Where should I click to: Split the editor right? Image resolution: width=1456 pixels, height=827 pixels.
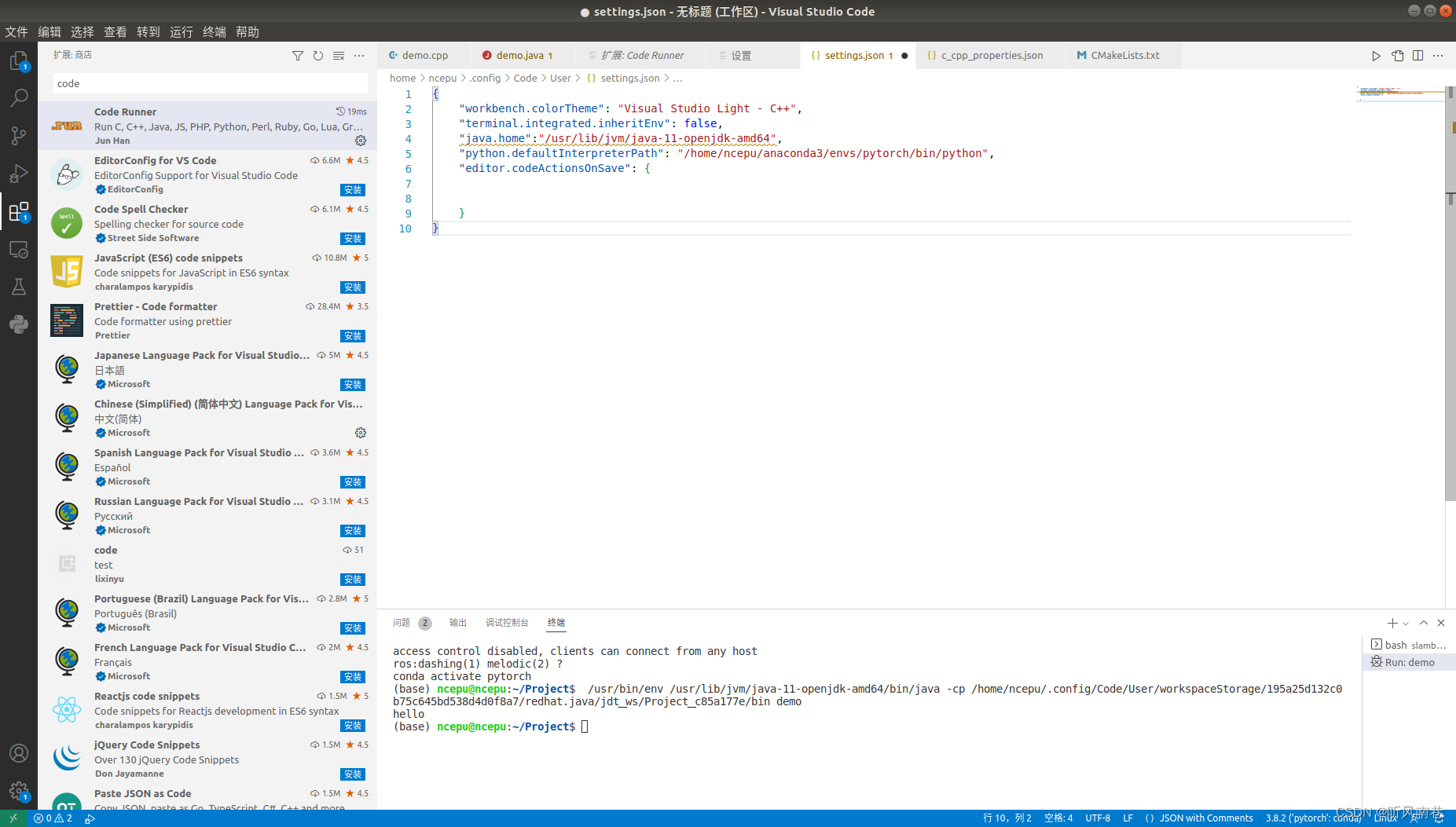coord(1417,56)
